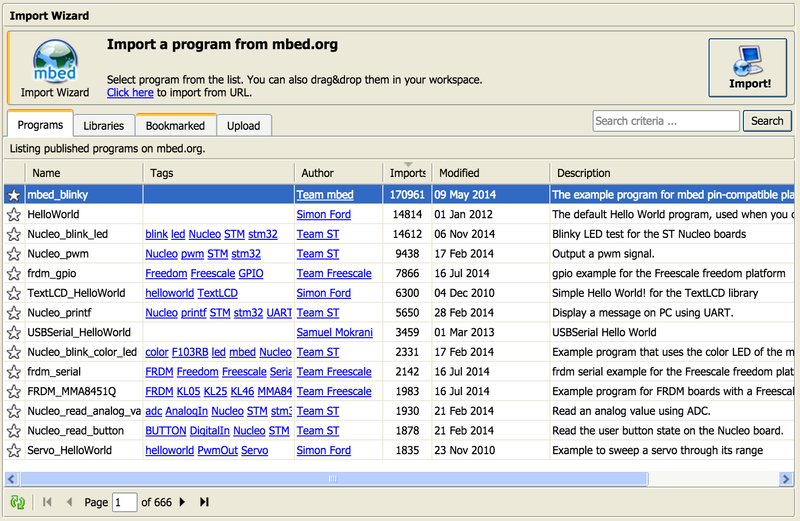Bookmark HelloWorld with its star icon

click(x=14, y=214)
